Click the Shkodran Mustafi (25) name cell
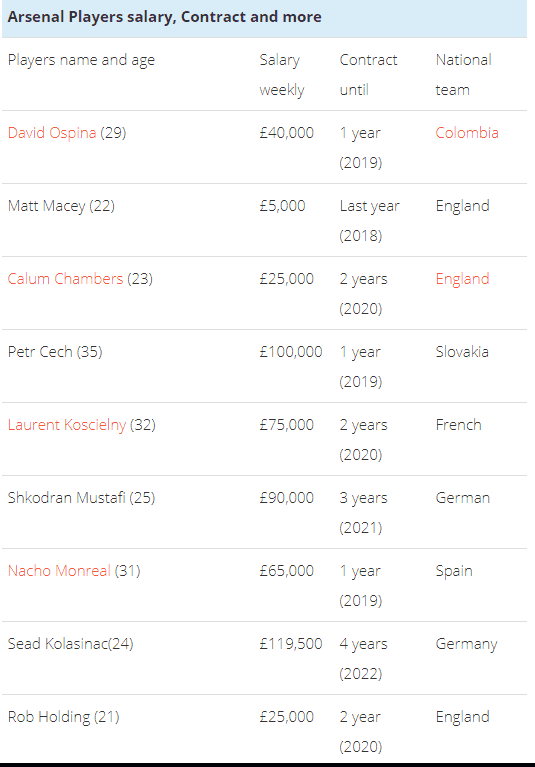535x767 pixels. click(81, 498)
